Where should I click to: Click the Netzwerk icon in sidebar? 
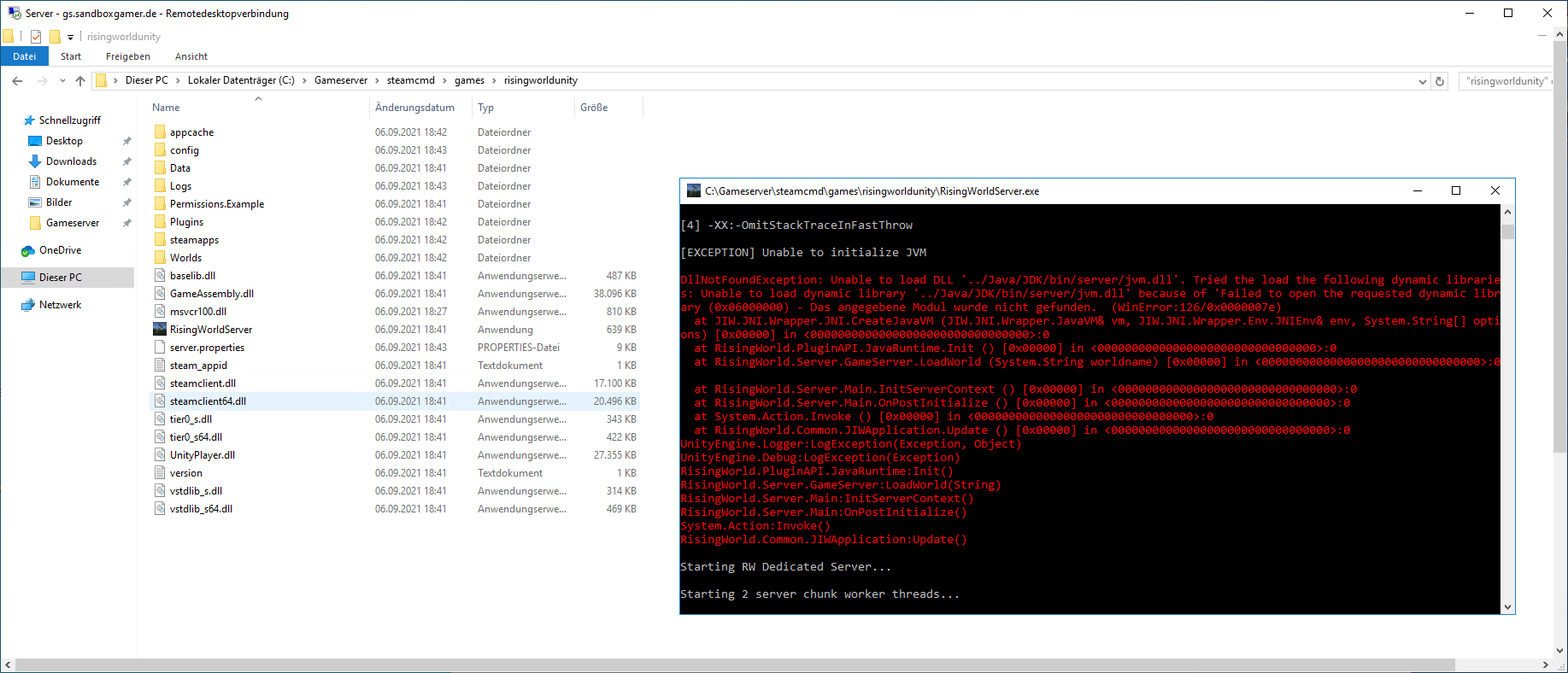pos(28,305)
